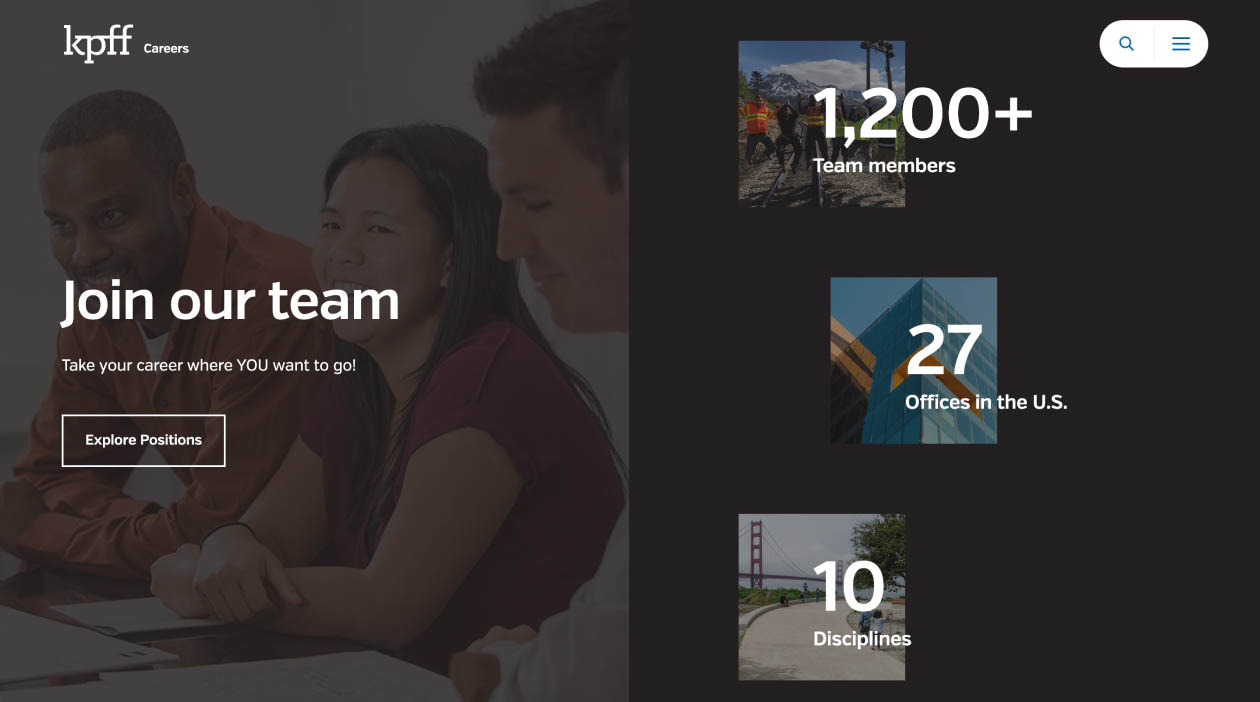Click the "Offices in the U.S." label
Viewport: 1260px width, 702px height.
986,402
